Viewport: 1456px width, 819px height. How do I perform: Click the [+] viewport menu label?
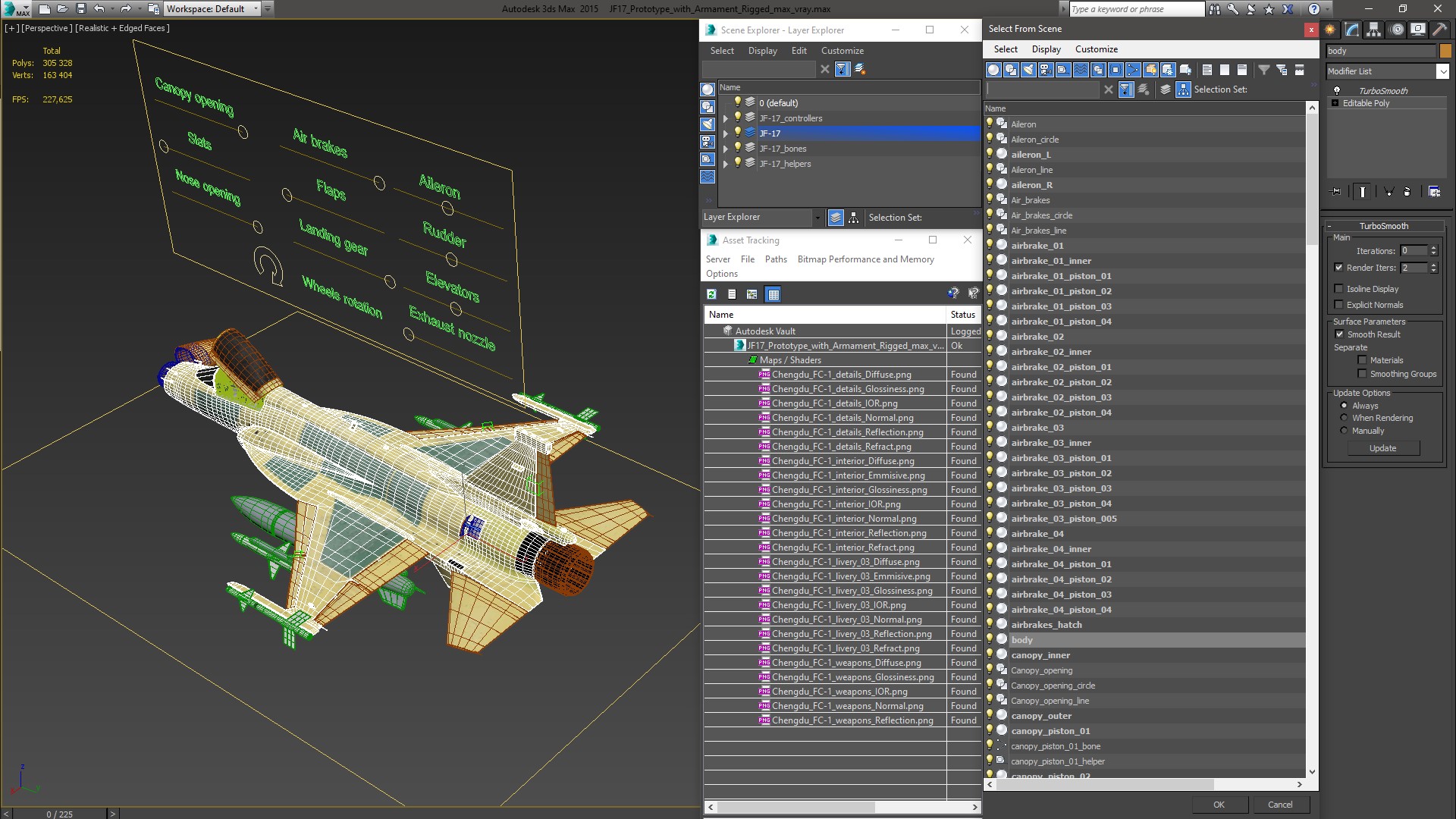(x=11, y=28)
